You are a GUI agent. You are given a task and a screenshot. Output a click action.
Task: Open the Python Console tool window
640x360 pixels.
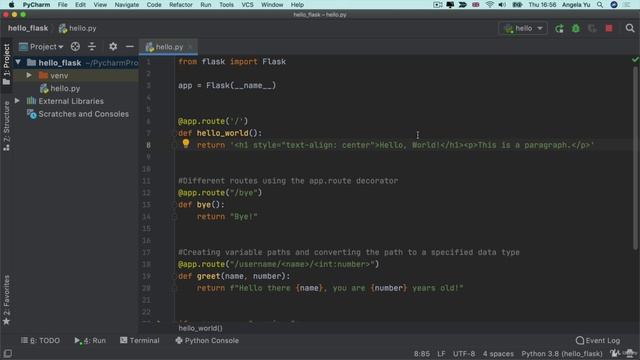(x=207, y=340)
